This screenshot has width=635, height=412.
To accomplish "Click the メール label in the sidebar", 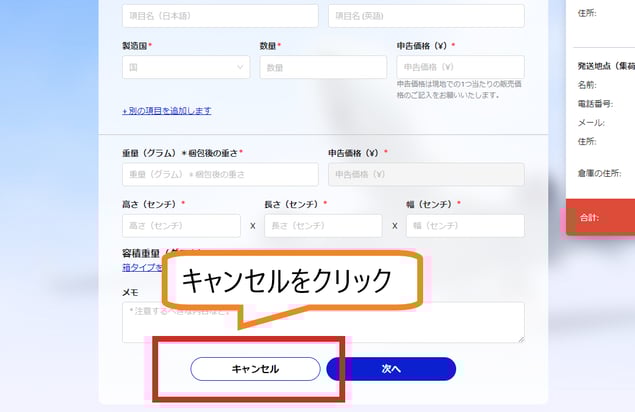I will (591, 123).
